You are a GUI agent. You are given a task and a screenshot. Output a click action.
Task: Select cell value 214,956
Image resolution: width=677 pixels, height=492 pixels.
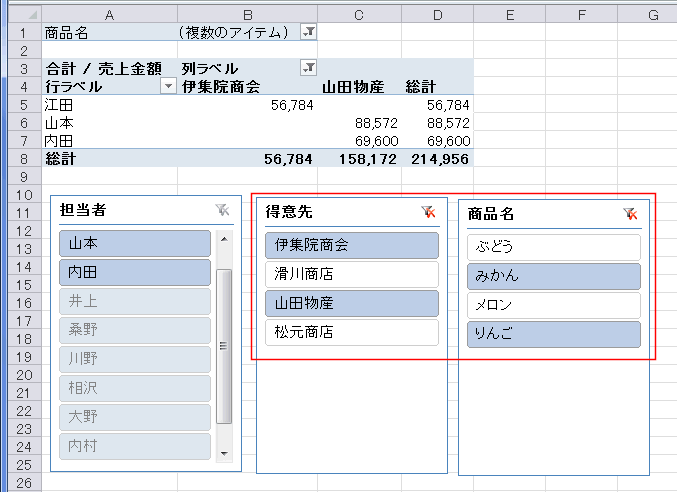tap(437, 159)
